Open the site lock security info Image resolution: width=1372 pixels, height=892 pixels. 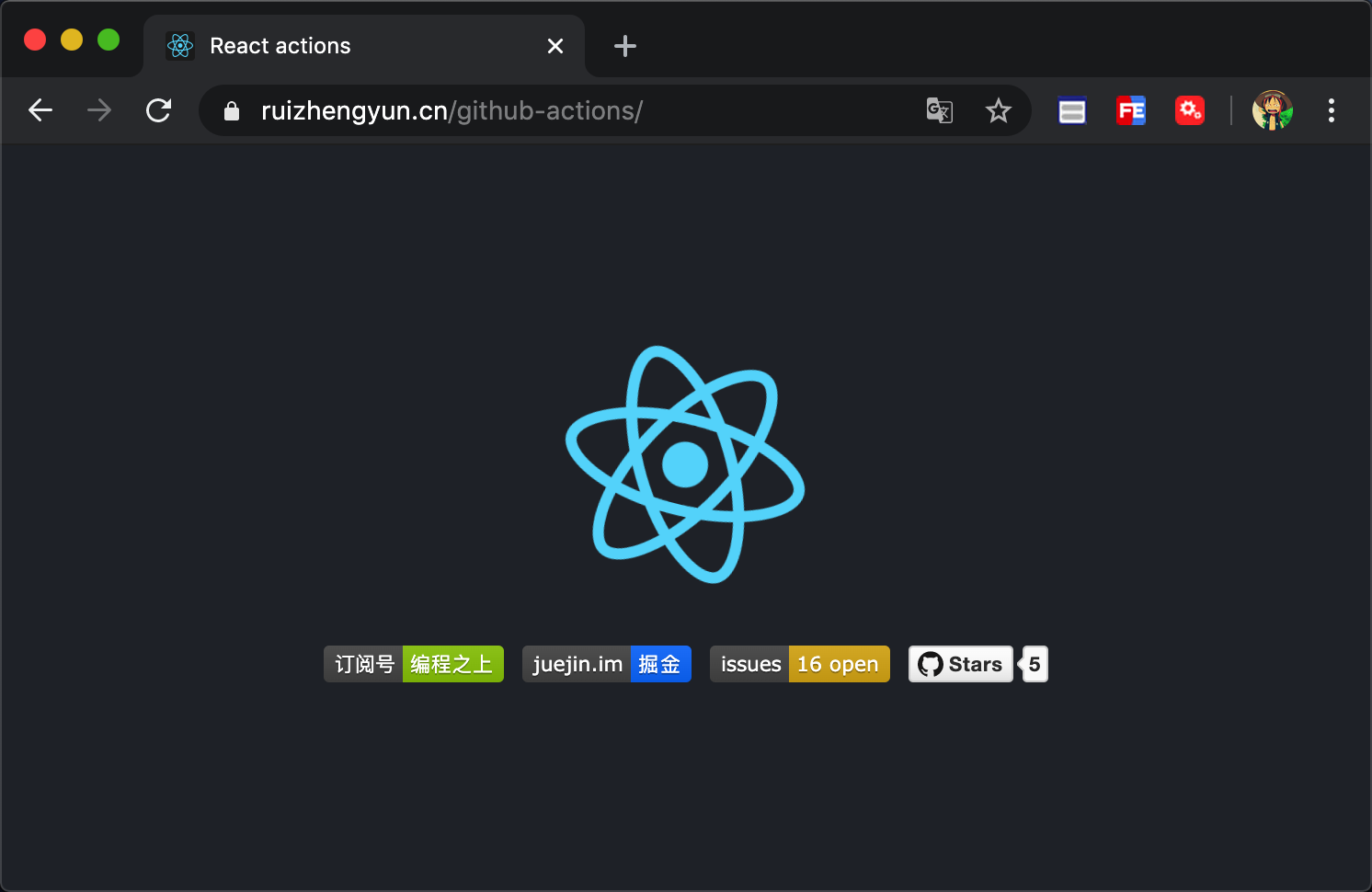tap(232, 111)
